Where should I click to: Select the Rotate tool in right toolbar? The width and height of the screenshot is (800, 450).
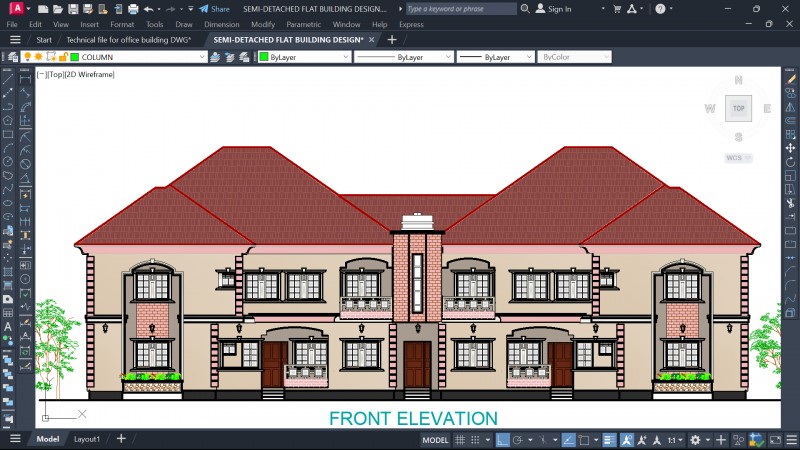[x=790, y=162]
